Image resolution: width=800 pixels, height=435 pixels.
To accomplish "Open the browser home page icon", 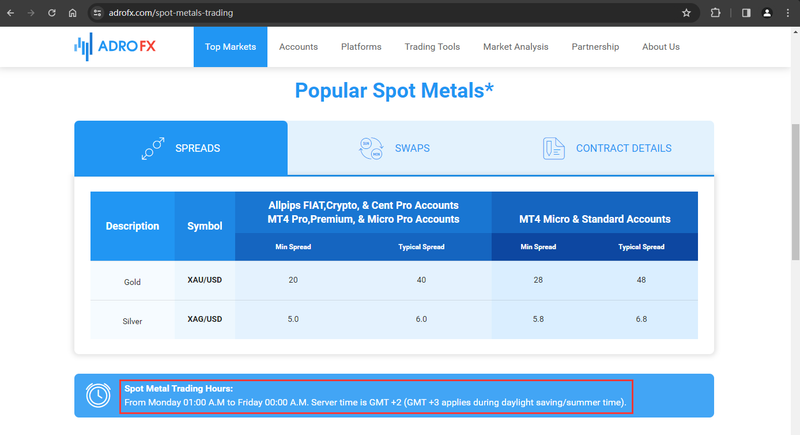I will point(72,13).
